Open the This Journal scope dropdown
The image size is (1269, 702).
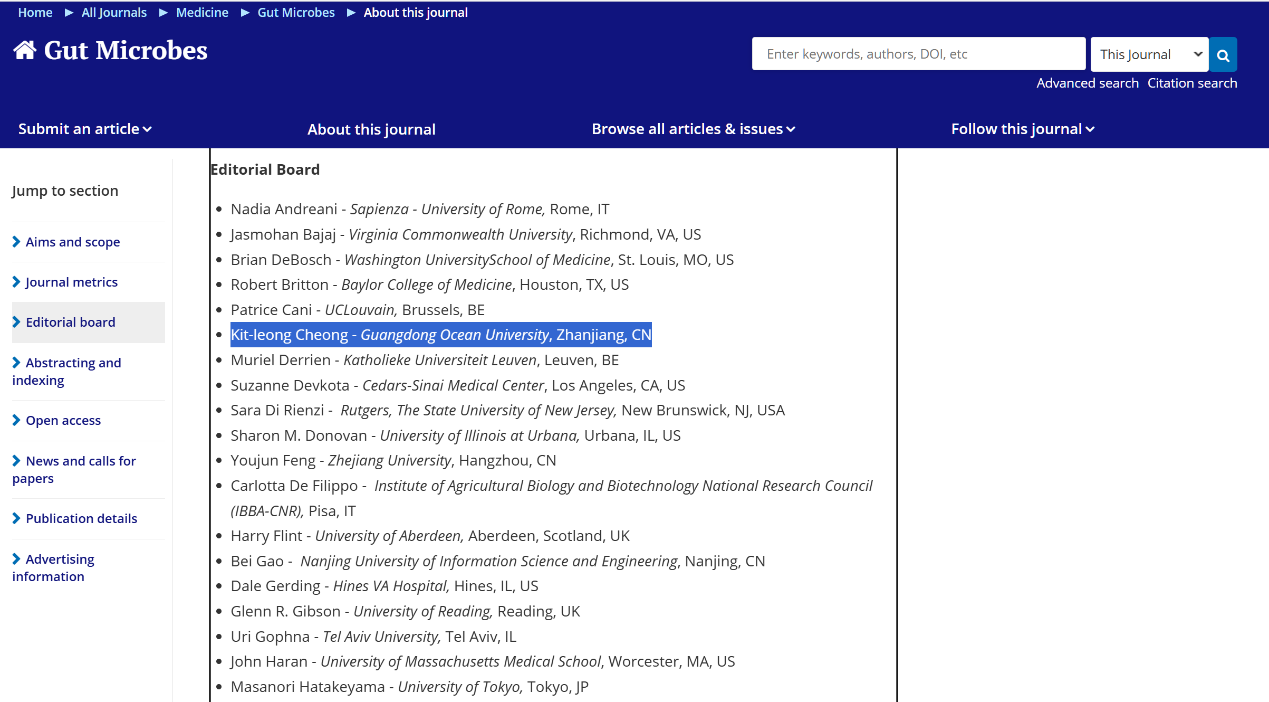pos(1149,54)
